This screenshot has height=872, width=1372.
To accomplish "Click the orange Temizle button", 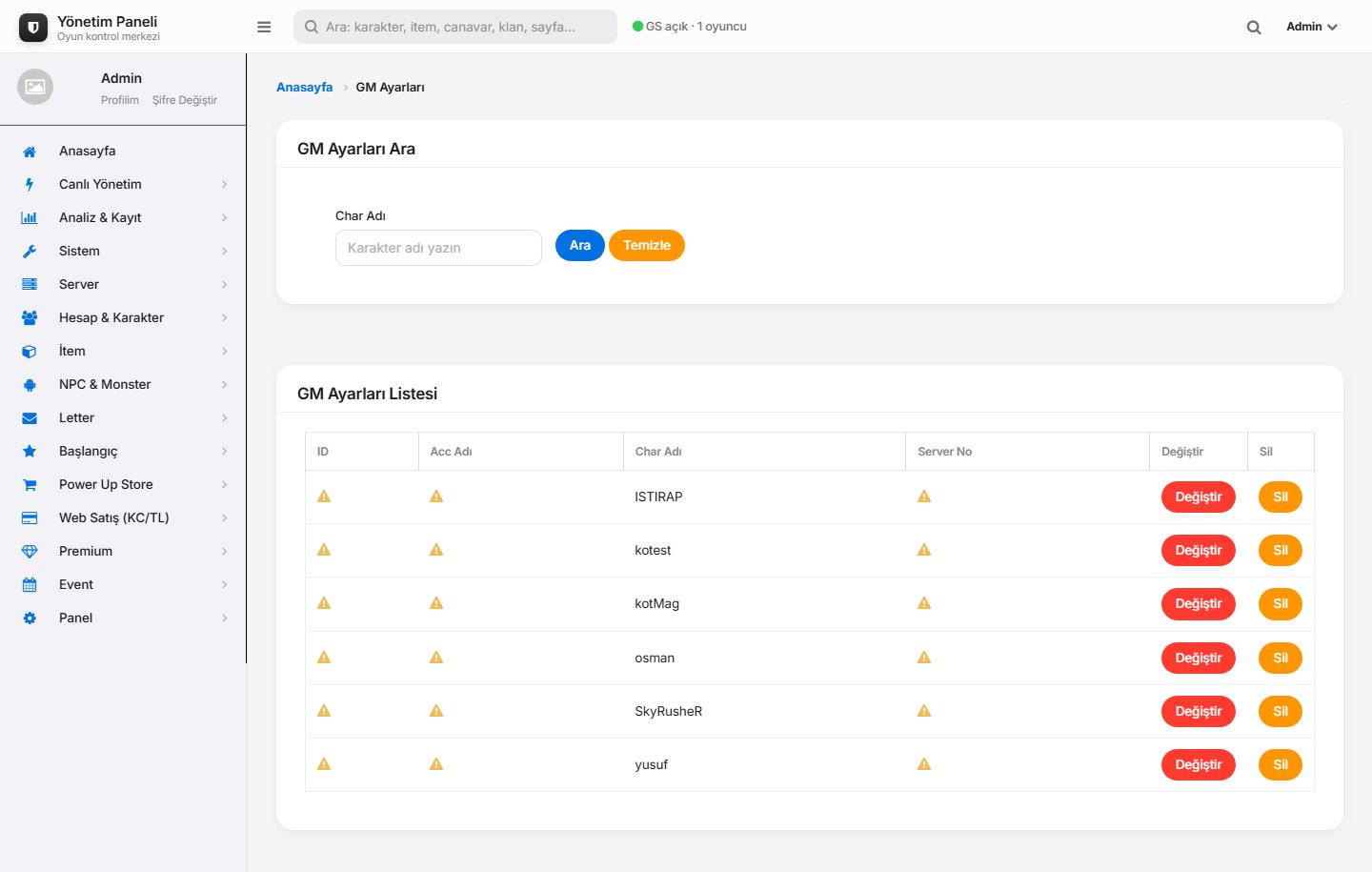I will tap(647, 245).
